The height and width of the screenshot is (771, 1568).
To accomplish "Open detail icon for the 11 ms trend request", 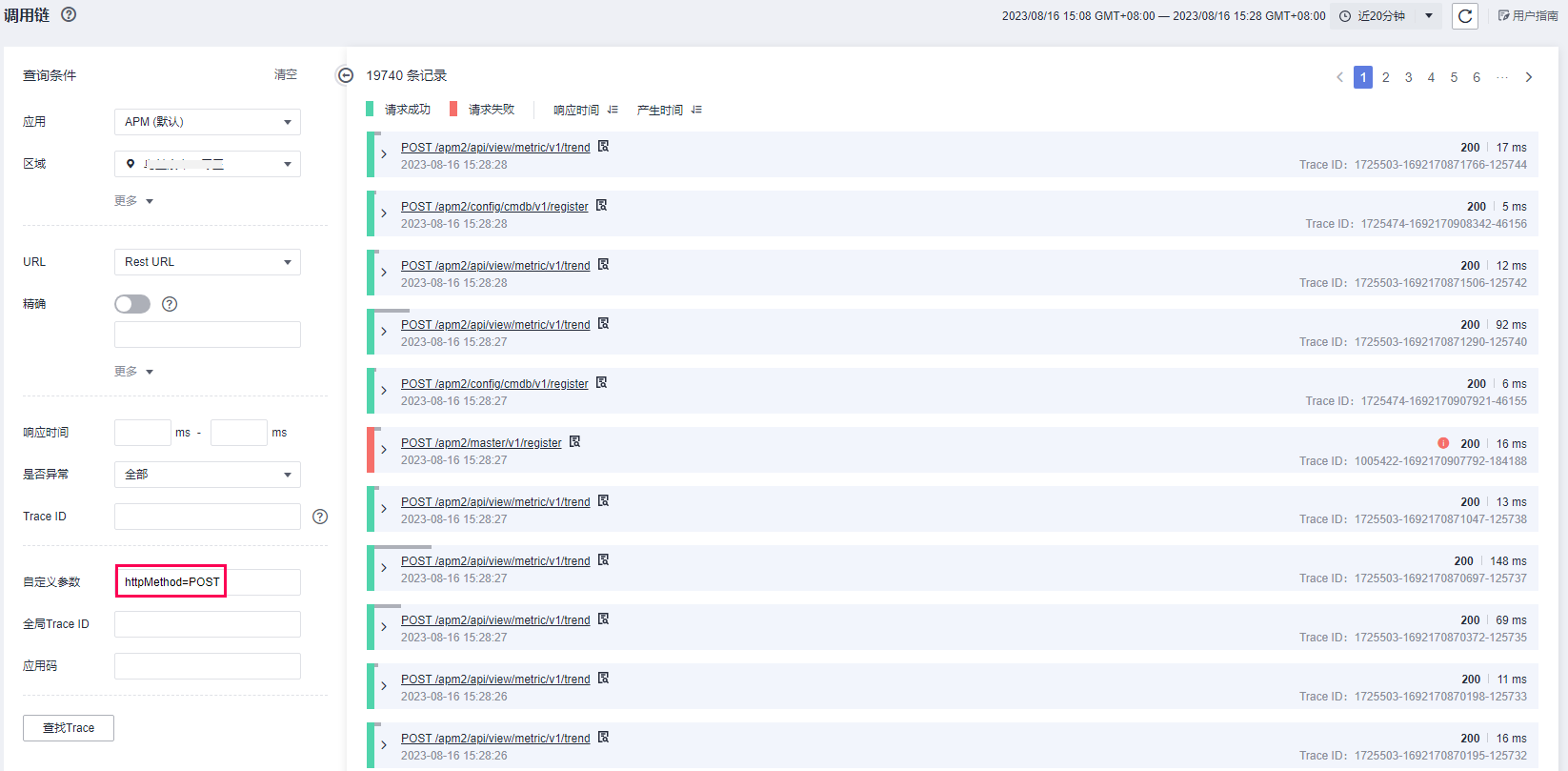I will (x=603, y=679).
